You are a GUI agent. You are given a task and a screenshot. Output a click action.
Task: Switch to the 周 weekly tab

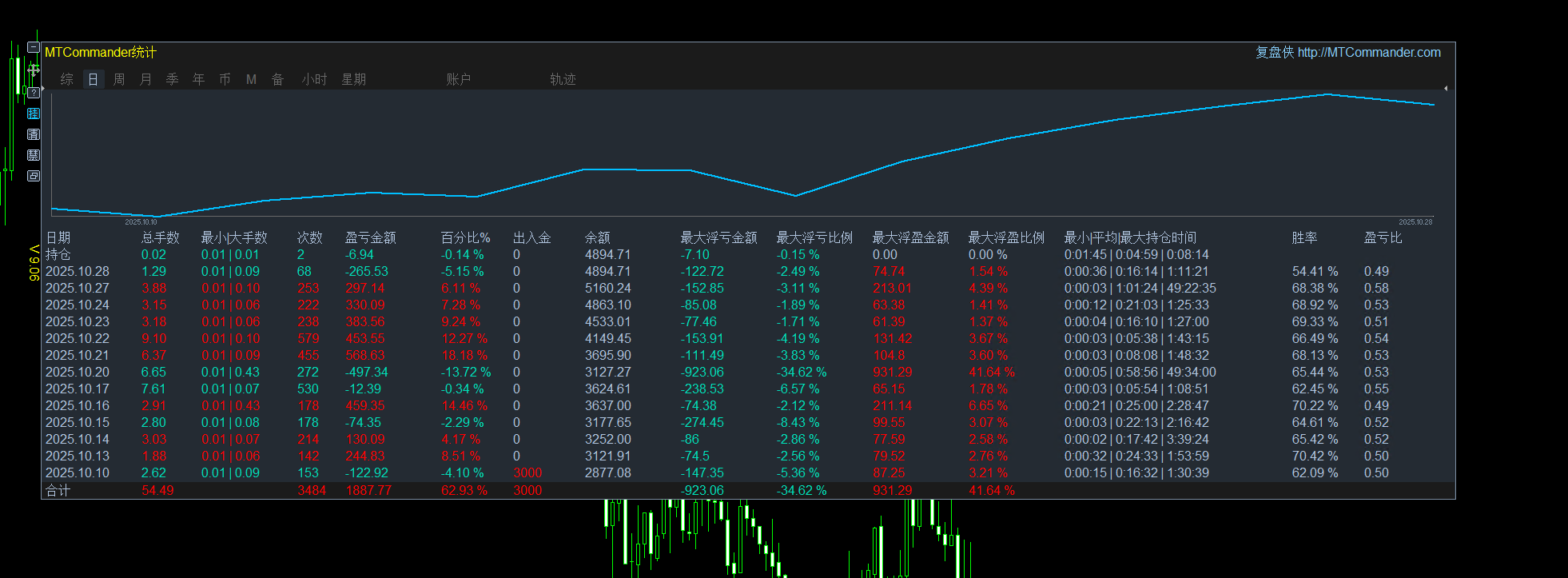[x=119, y=79]
